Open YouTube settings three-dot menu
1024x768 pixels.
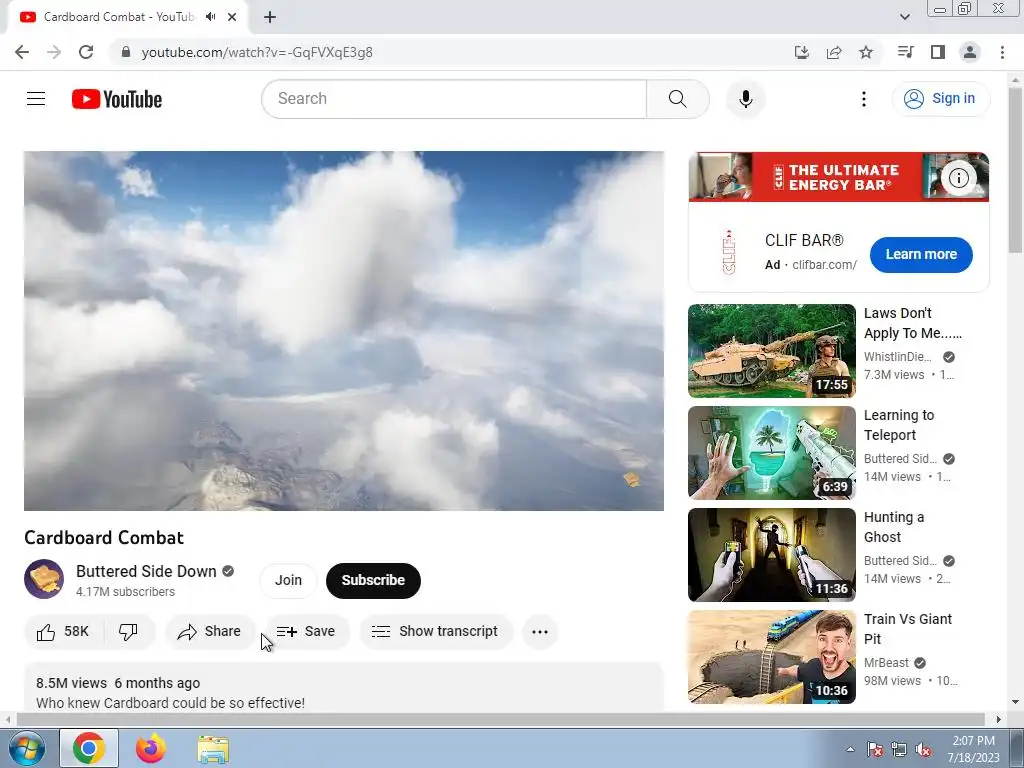click(863, 99)
